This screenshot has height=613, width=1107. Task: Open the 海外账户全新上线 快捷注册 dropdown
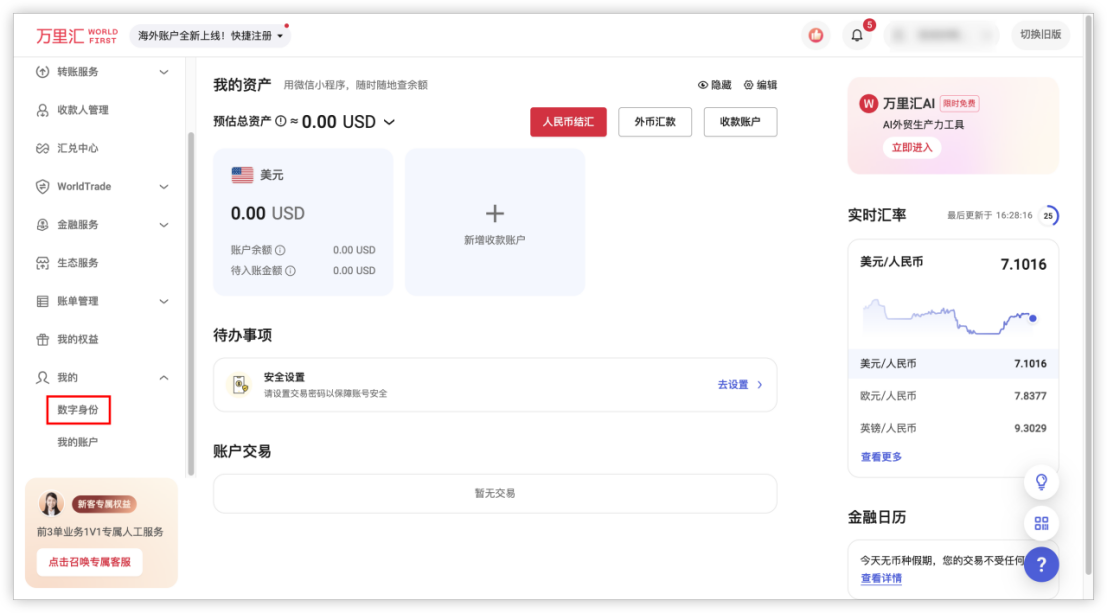coord(210,35)
